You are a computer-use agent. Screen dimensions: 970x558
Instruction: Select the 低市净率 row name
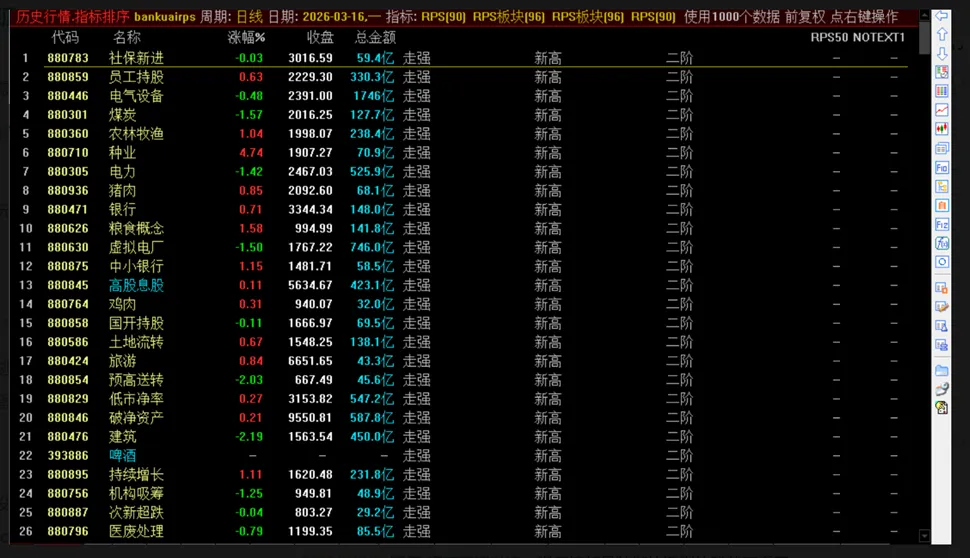(x=136, y=399)
